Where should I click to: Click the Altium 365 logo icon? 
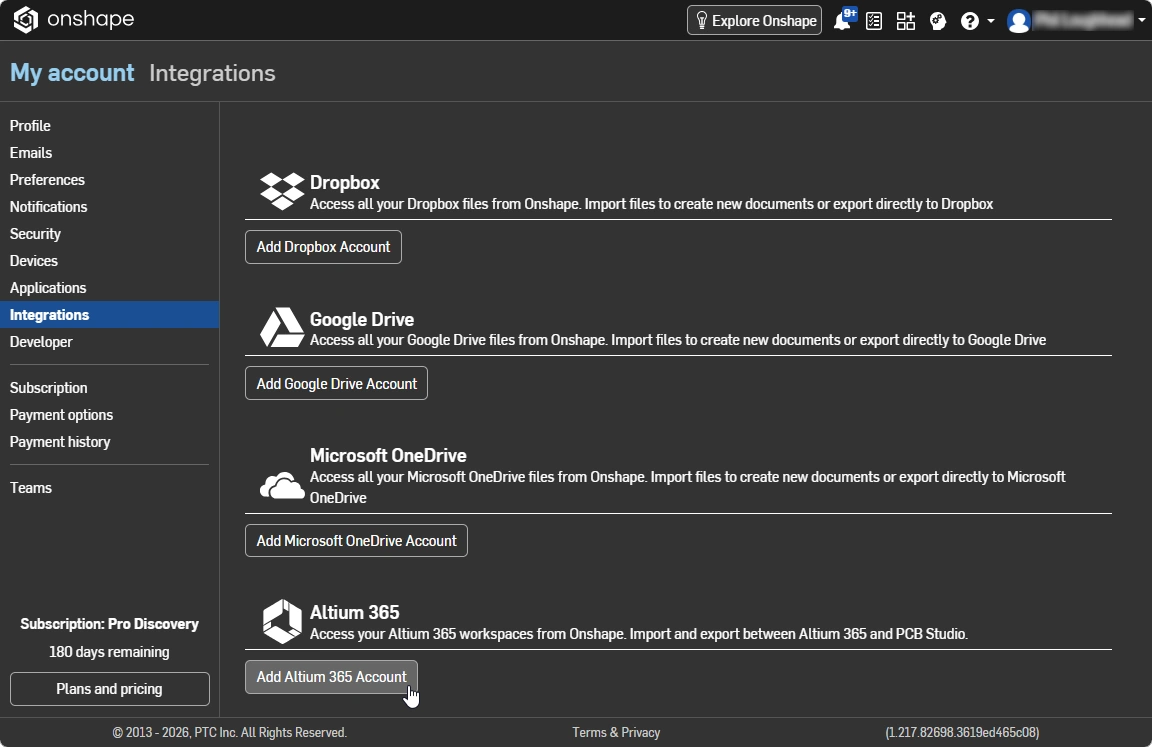[282, 621]
